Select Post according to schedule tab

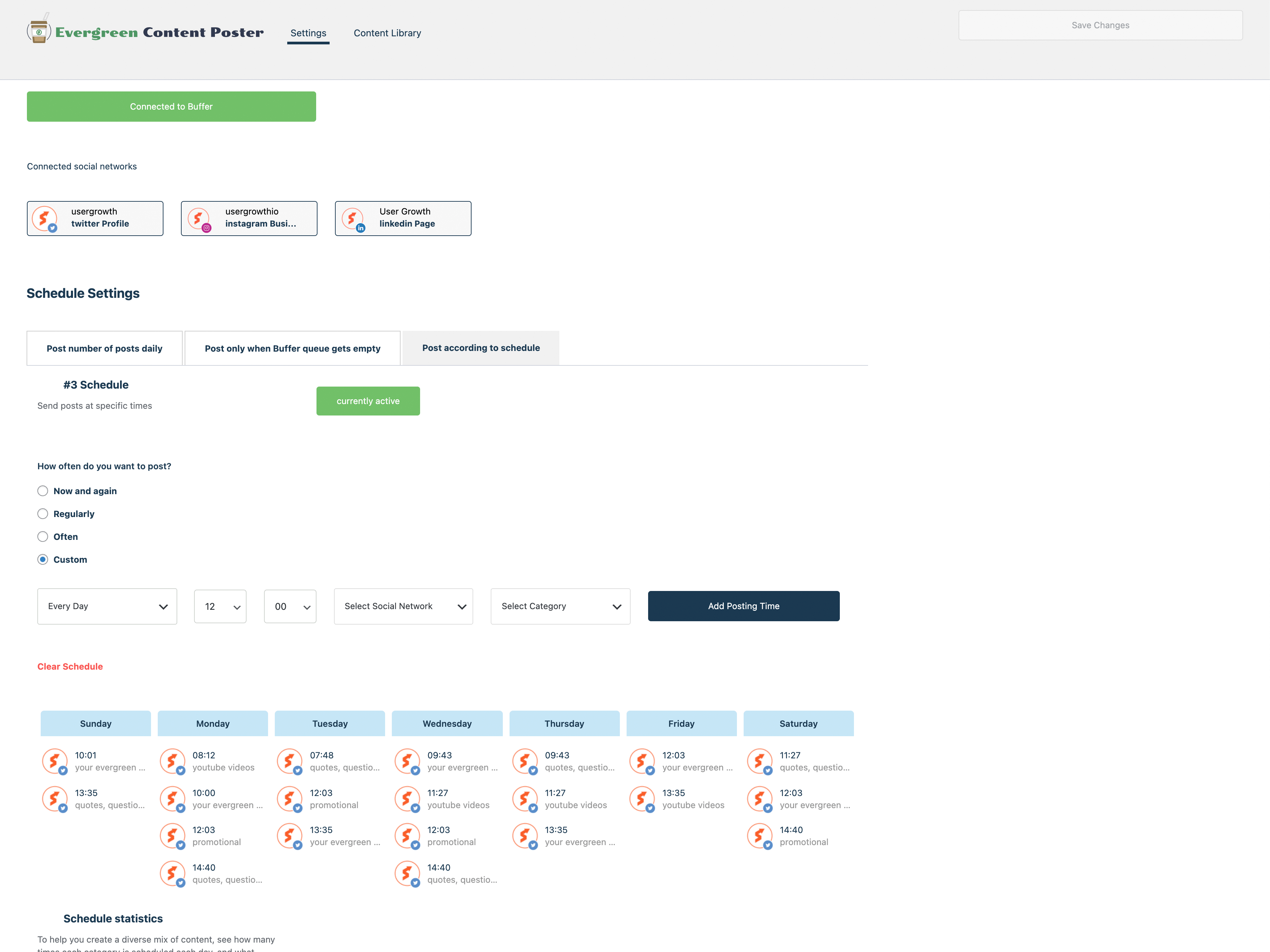coord(481,348)
